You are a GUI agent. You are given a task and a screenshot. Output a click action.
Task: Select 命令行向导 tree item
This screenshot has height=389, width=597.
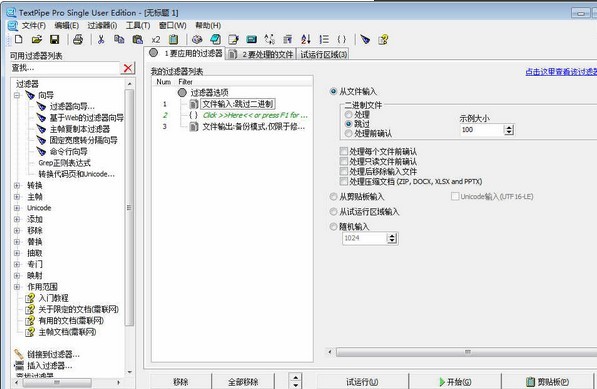(x=68, y=151)
